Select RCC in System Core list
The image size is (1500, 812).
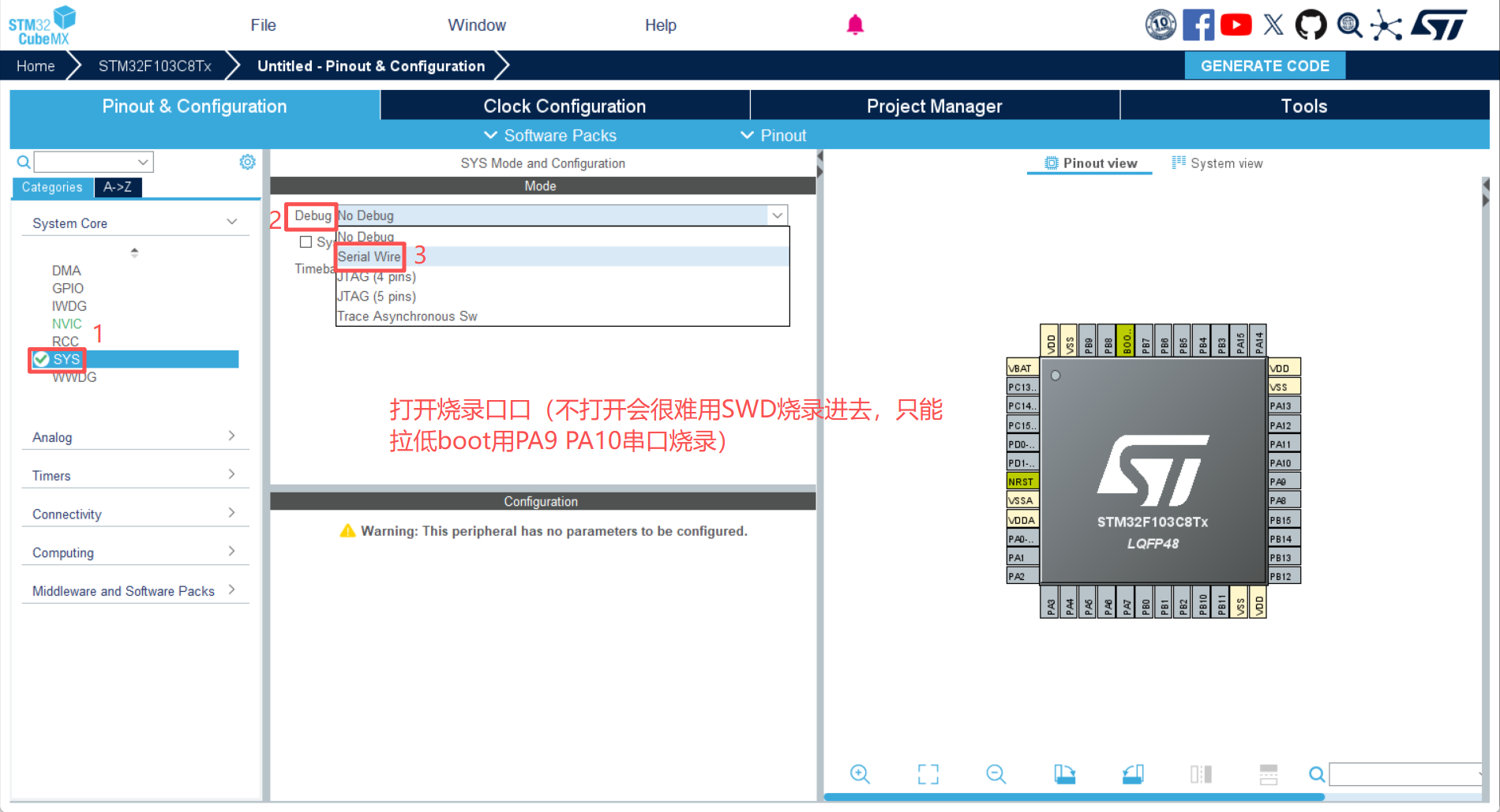[x=66, y=342]
